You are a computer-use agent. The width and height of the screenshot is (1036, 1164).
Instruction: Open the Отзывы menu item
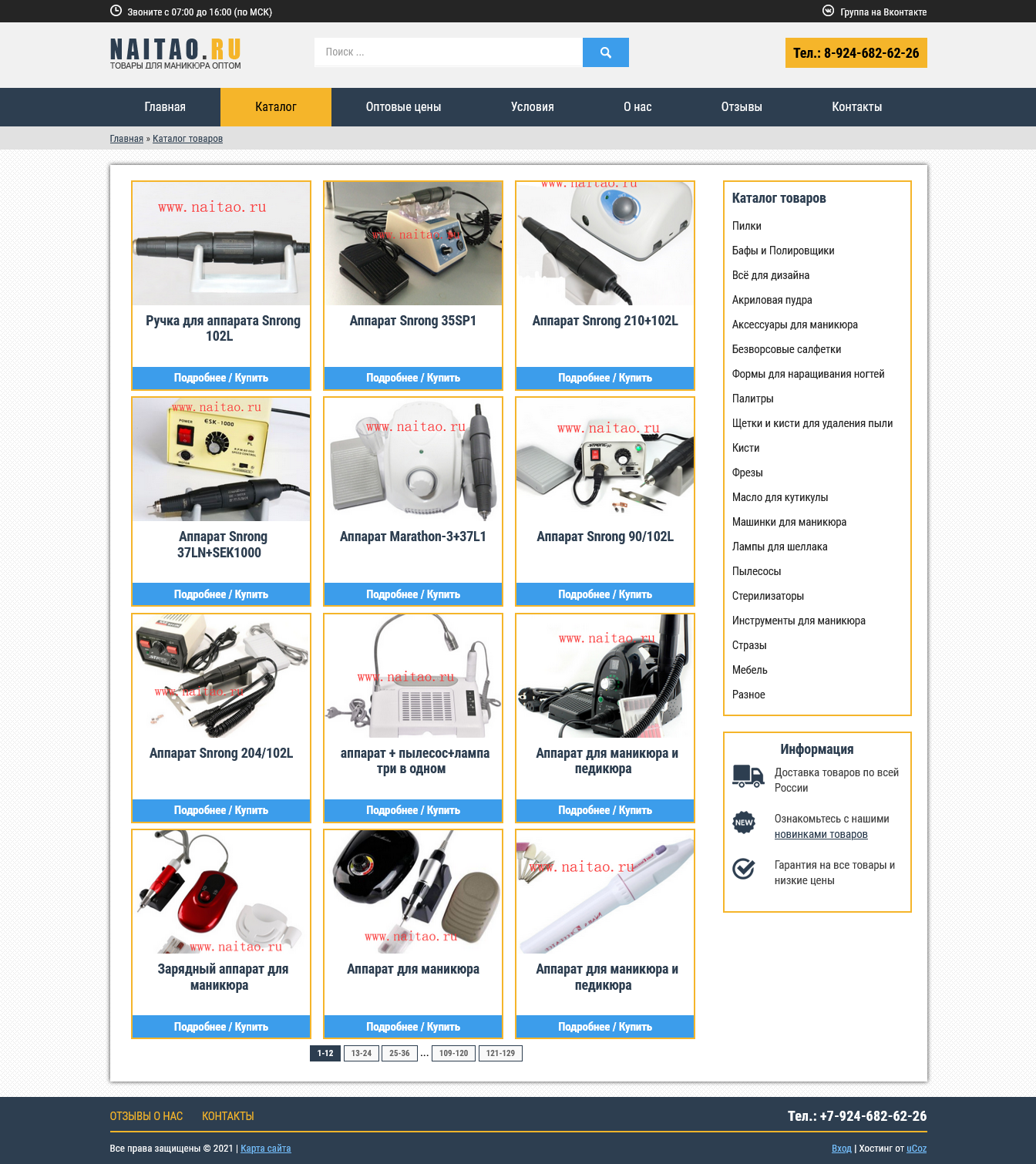tap(742, 107)
